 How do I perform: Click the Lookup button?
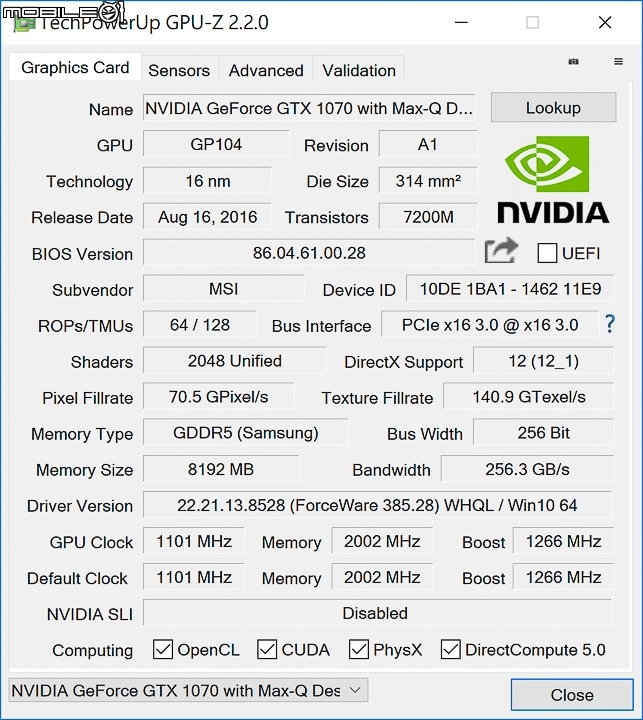[553, 107]
